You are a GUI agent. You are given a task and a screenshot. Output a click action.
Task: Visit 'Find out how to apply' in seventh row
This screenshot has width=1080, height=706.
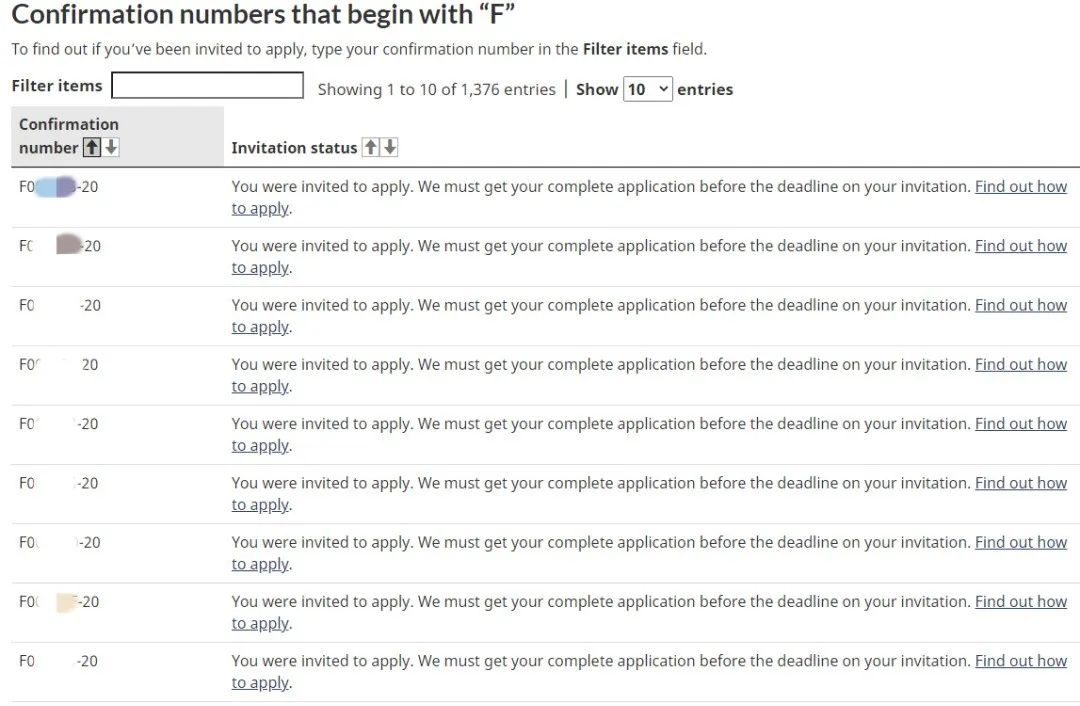point(1021,542)
